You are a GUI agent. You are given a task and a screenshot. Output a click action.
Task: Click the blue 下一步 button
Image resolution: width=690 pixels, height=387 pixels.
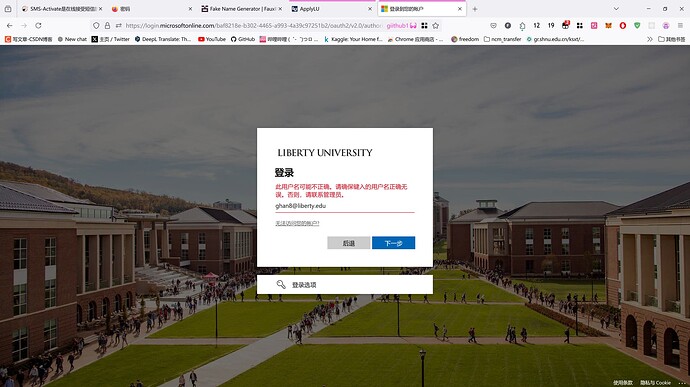coord(393,243)
